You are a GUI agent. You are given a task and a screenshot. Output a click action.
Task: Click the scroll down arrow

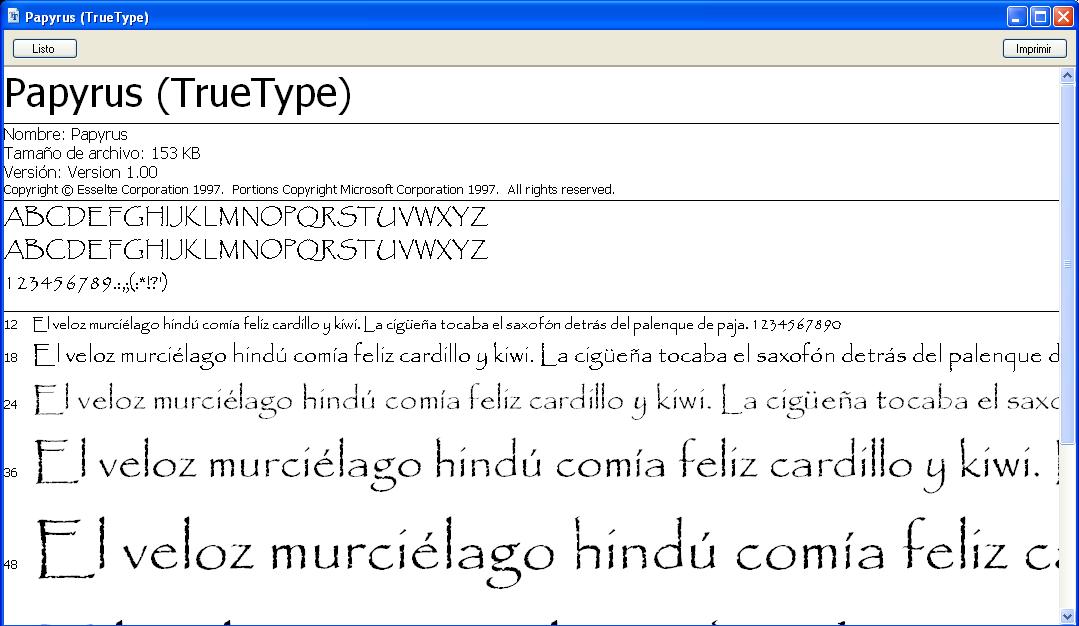point(1067,616)
